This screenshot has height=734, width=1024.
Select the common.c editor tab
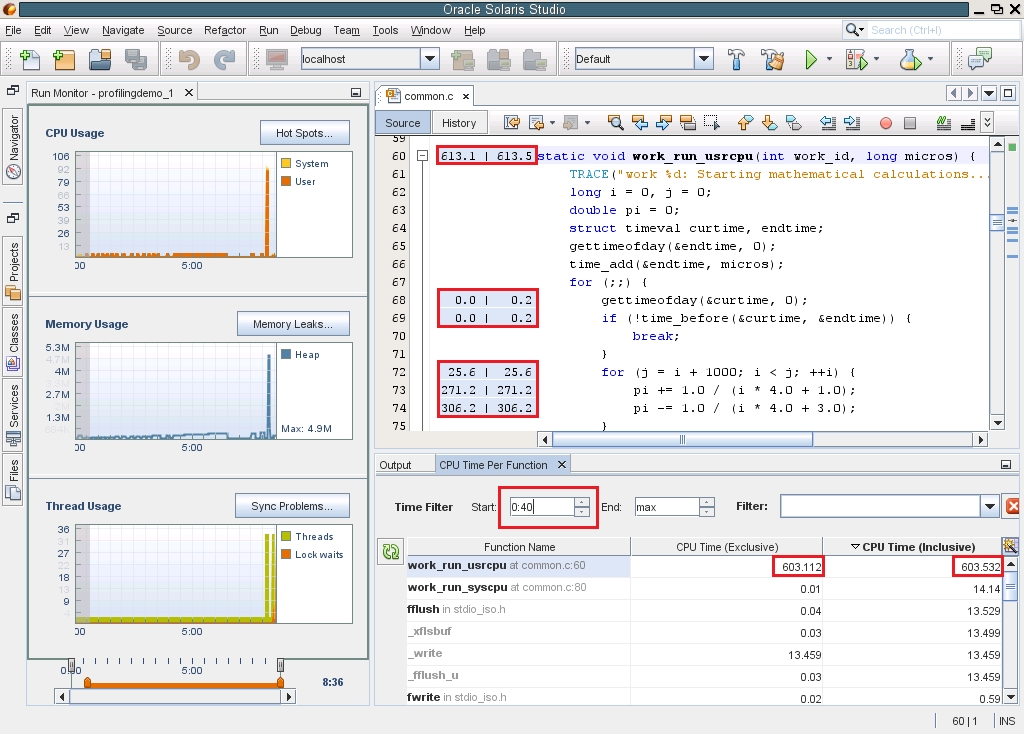(x=428, y=96)
